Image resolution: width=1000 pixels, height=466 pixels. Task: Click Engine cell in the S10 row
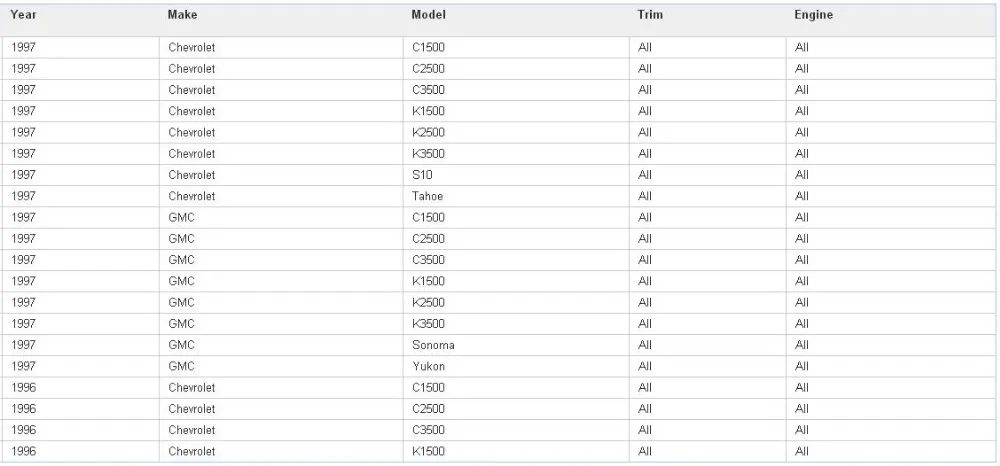tap(802, 175)
